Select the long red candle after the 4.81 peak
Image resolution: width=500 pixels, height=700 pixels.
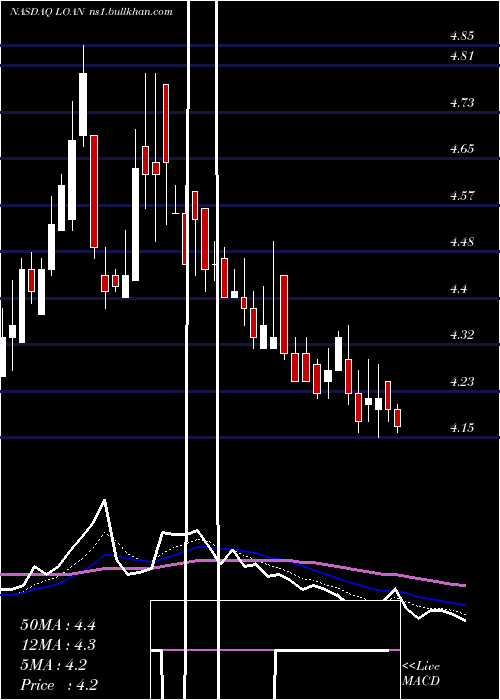click(x=94, y=192)
